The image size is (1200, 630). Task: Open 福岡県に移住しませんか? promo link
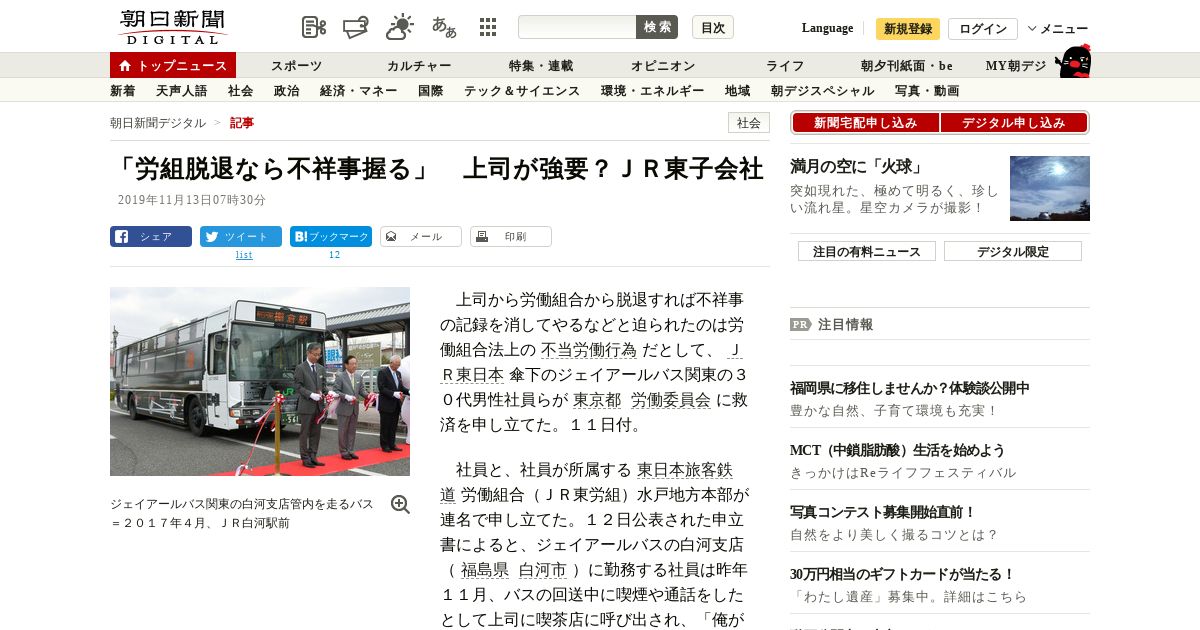pyautogui.click(x=910, y=388)
